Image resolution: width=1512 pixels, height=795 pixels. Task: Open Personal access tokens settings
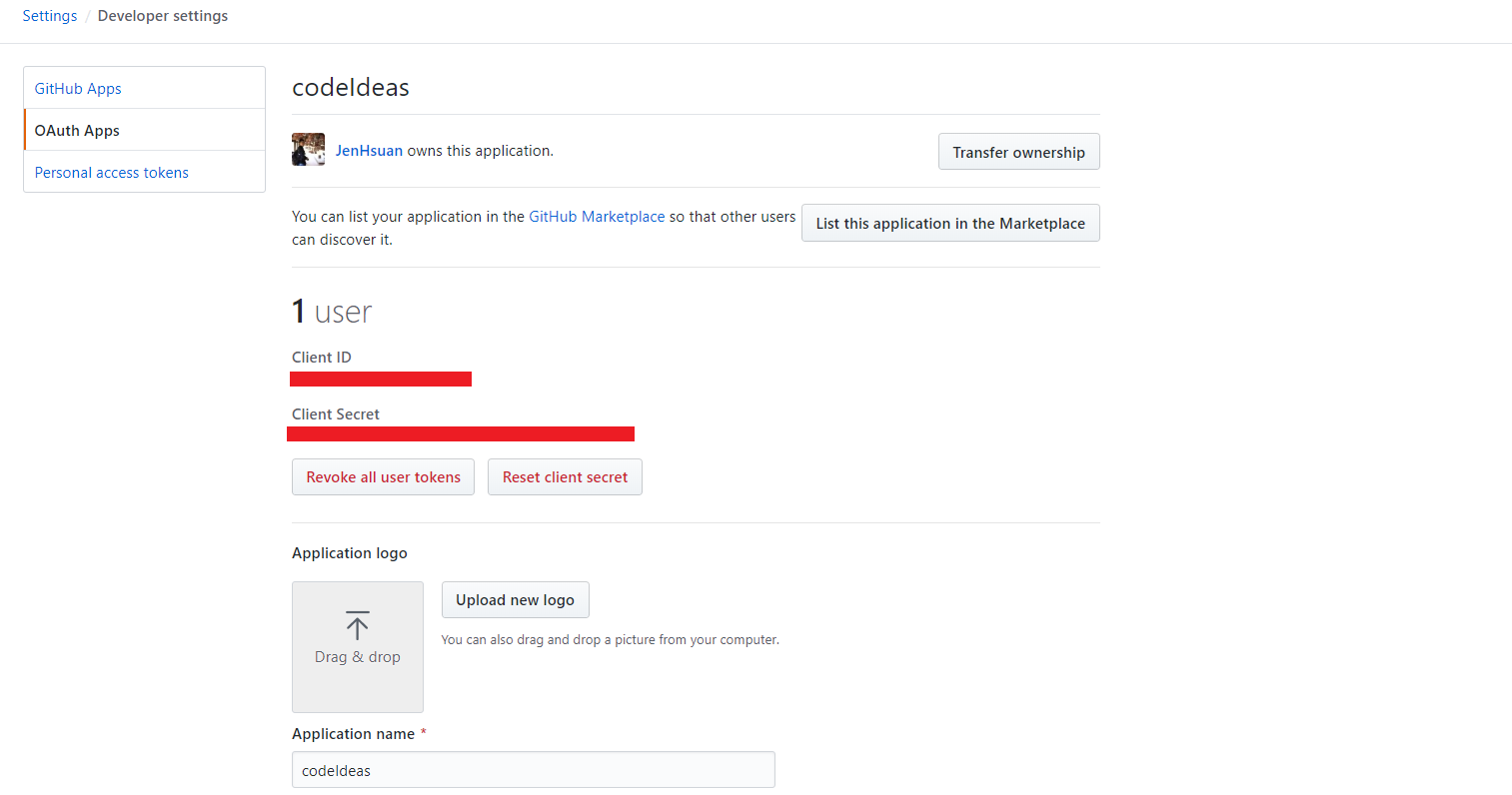coord(111,172)
